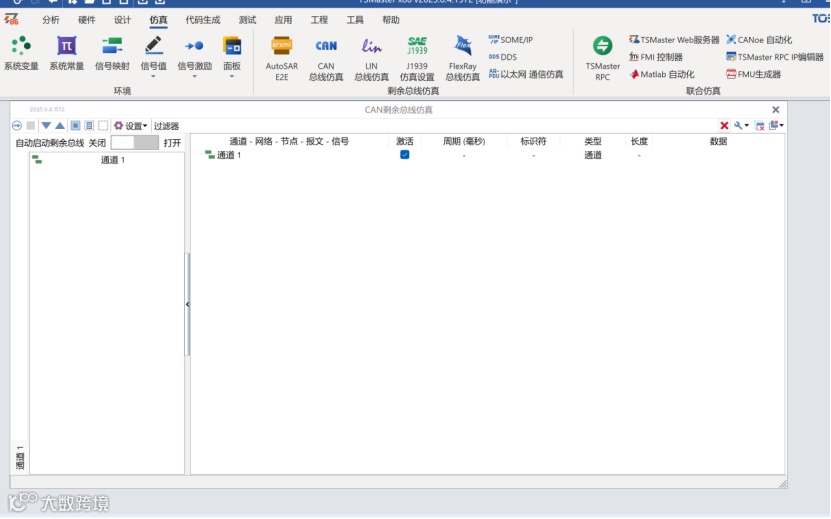
Task: Click the 周期 (毫秒) column header
Action: coord(464,141)
